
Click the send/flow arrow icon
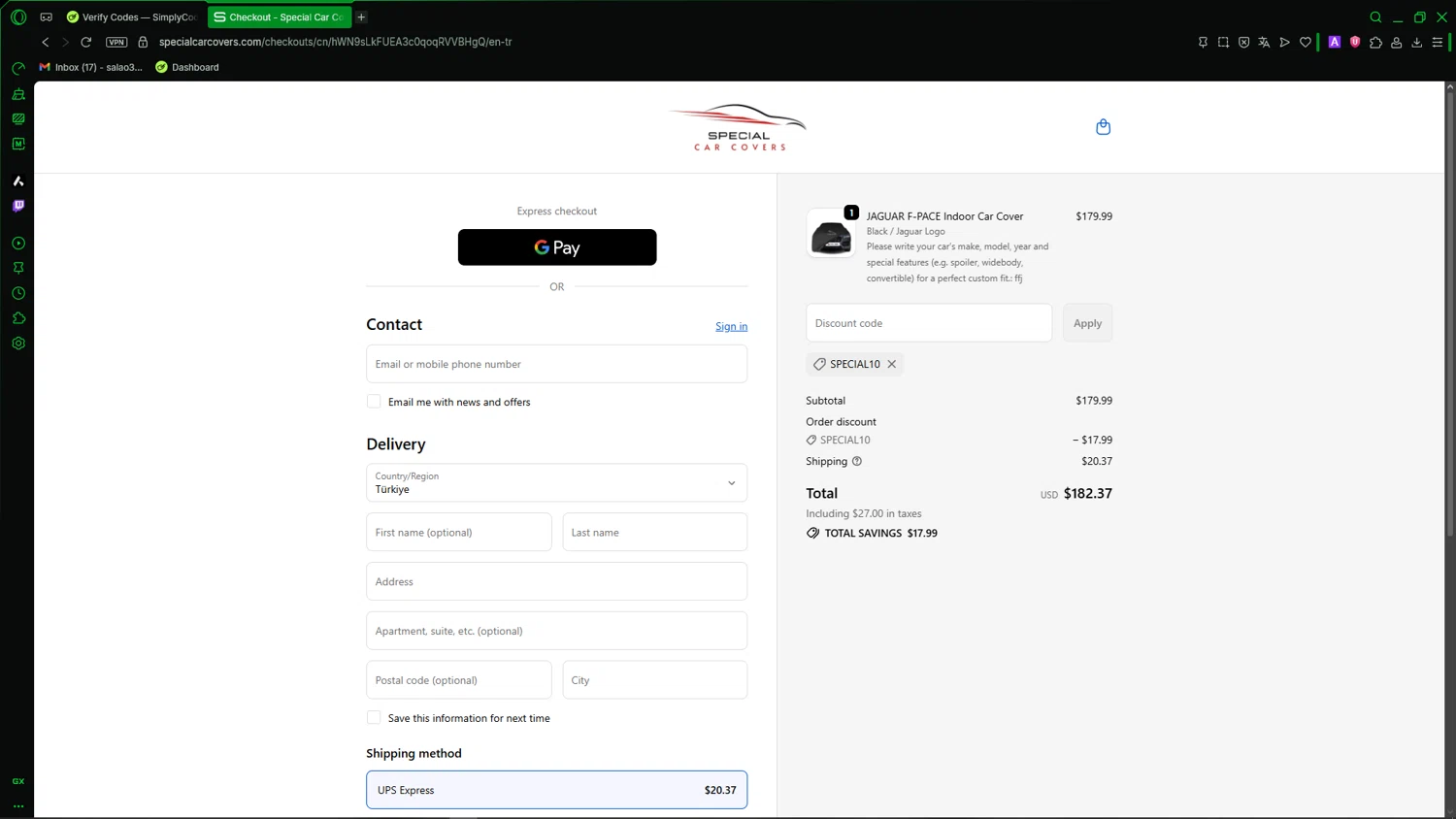(x=1284, y=42)
